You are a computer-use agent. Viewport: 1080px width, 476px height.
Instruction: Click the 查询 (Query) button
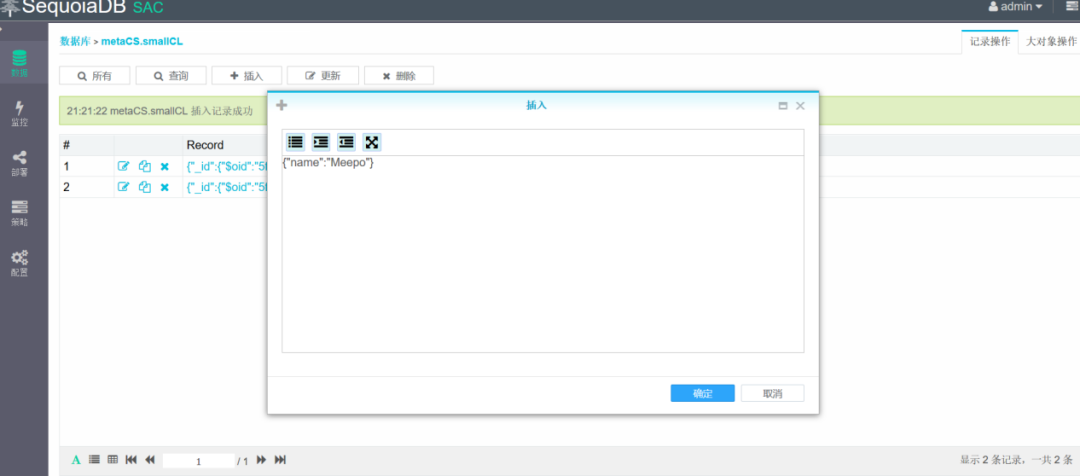171,76
